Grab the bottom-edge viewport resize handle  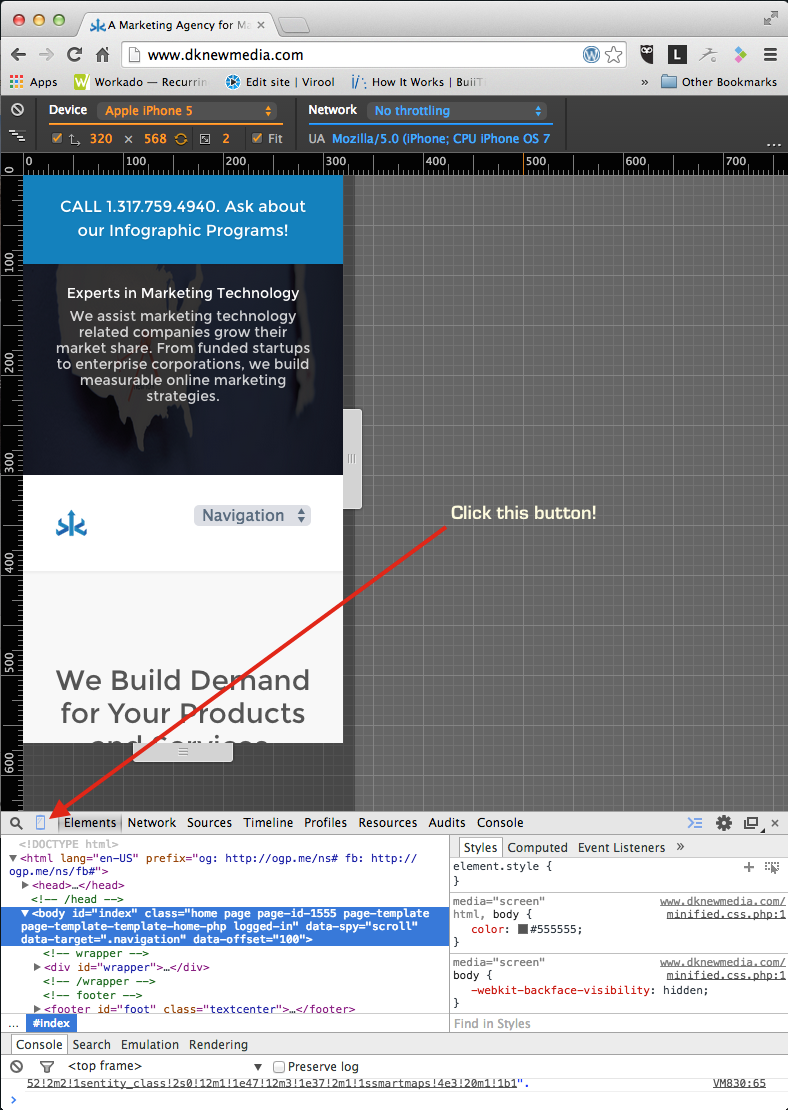(x=183, y=752)
